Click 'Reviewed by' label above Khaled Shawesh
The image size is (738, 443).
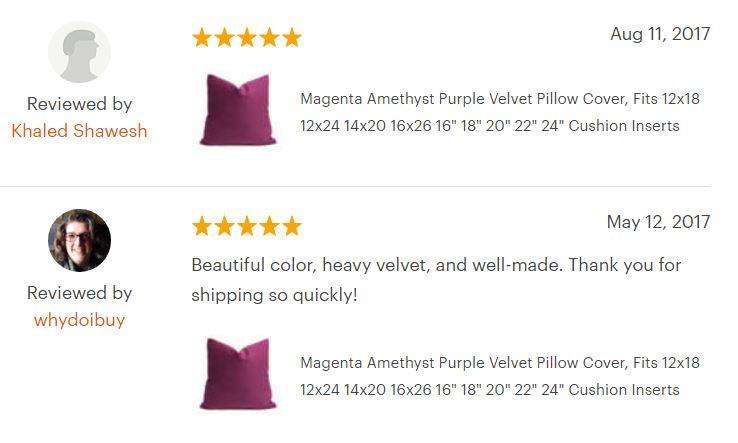80,104
